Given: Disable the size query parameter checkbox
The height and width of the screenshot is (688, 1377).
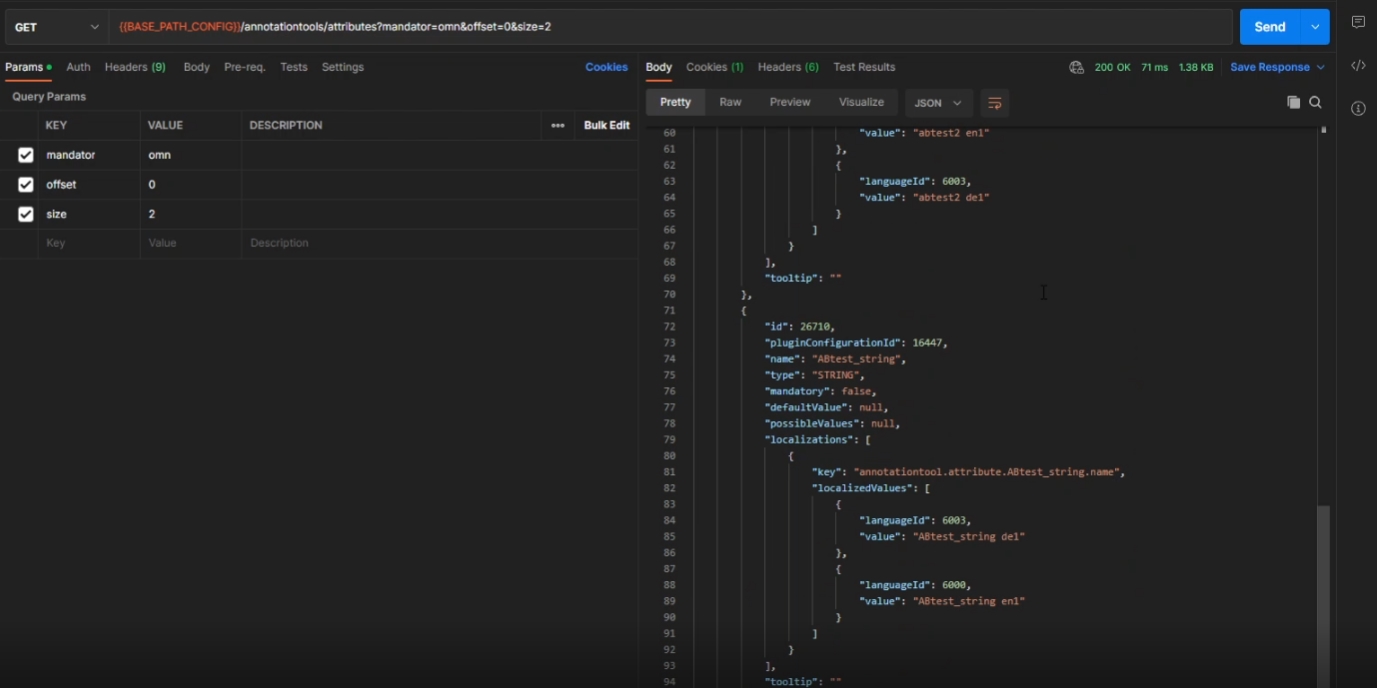Looking at the screenshot, I should (x=26, y=214).
